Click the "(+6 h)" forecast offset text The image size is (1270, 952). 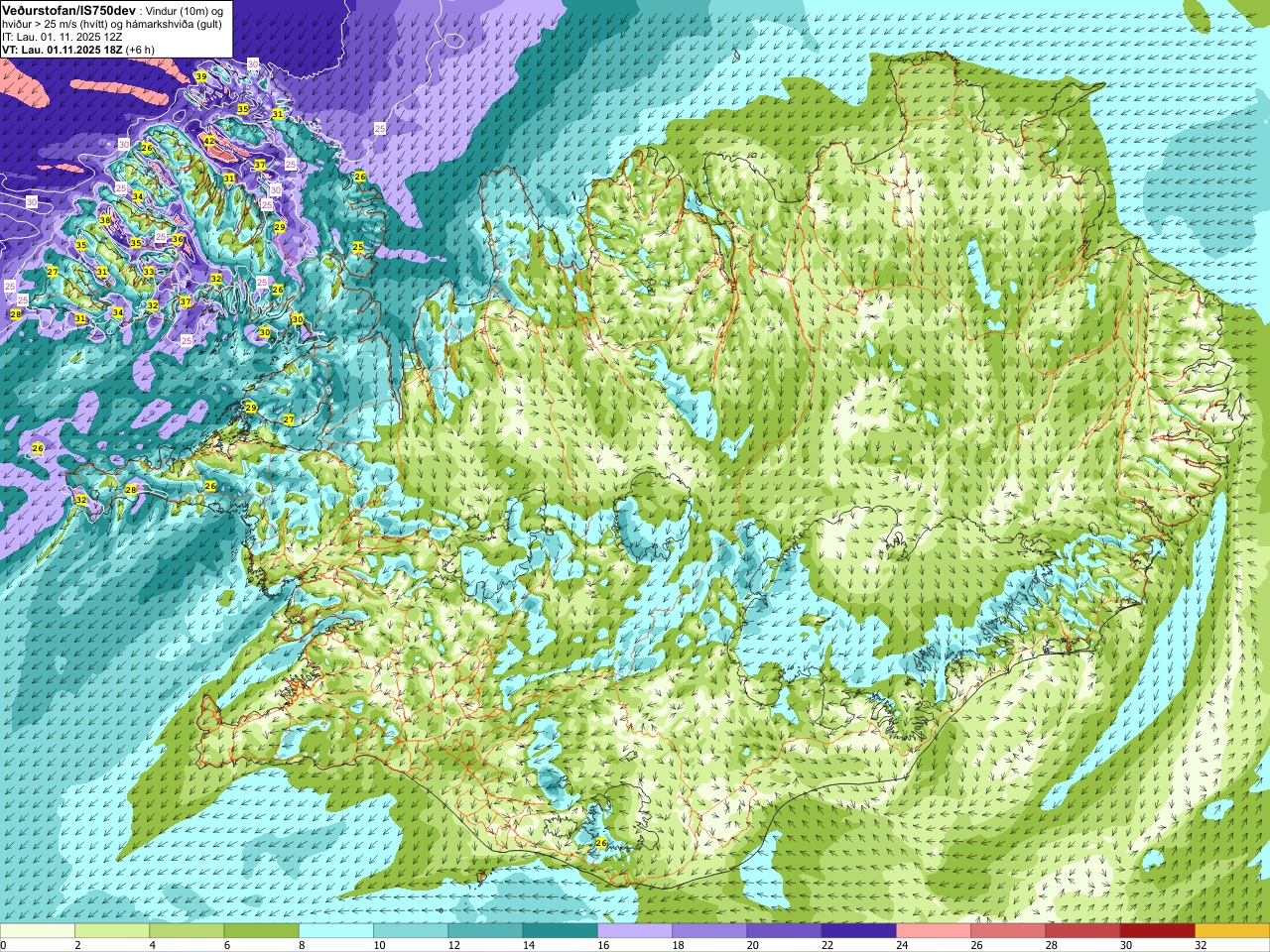click(x=140, y=50)
